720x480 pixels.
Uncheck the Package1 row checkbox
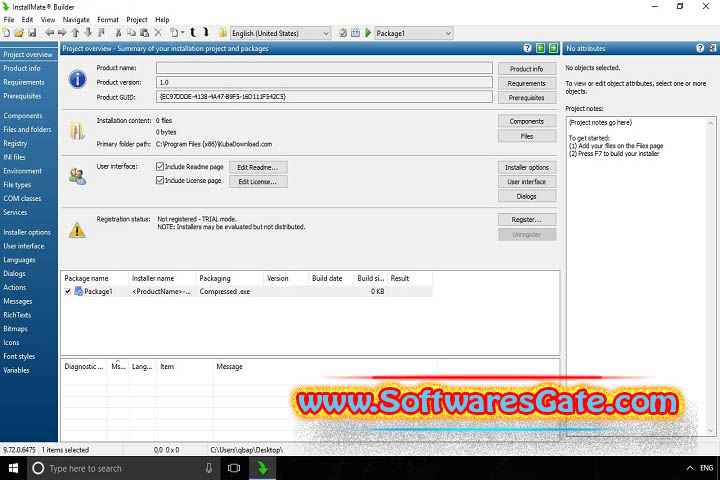click(x=68, y=291)
